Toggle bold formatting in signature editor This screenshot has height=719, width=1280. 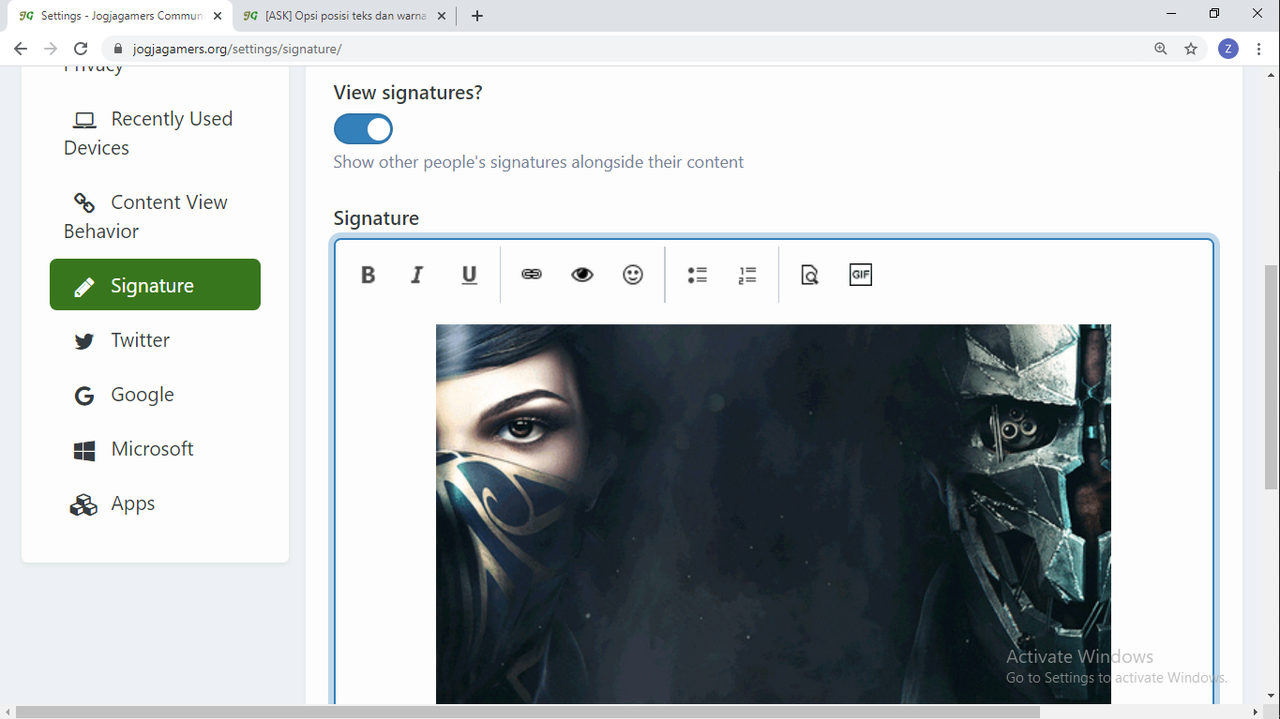coord(368,275)
